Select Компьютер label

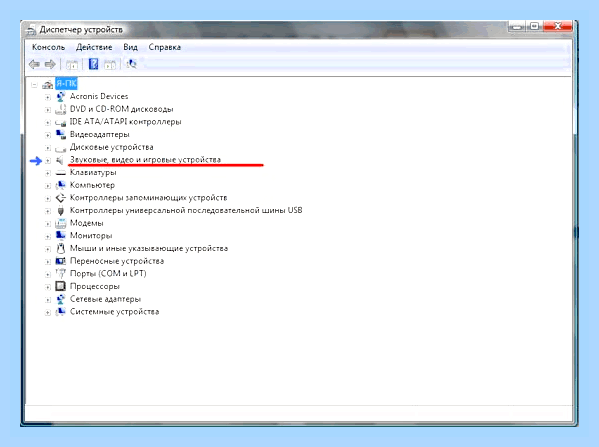(x=92, y=185)
